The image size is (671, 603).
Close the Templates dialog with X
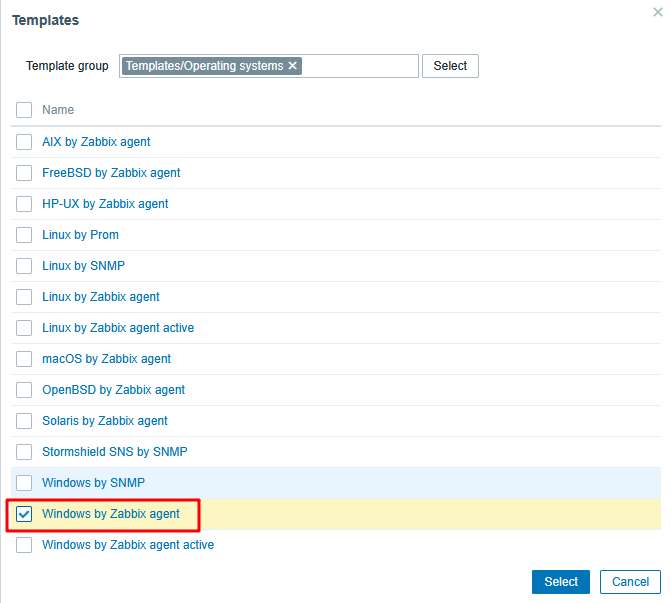(656, 11)
